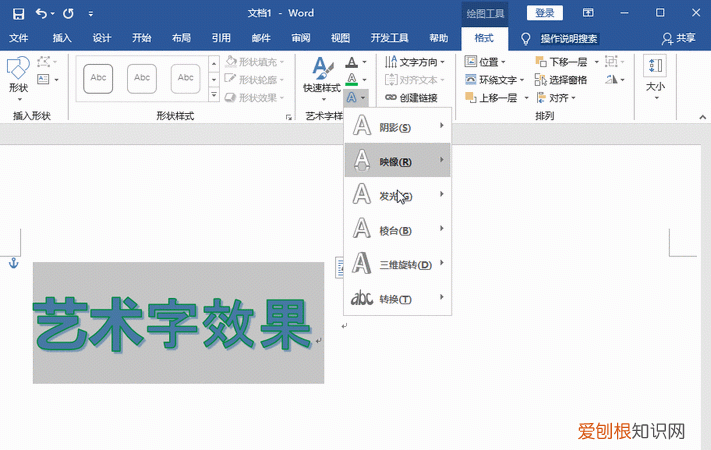This screenshot has height=450, width=711.
Task: Click shape styles gallery up arrow
Action: [214, 63]
